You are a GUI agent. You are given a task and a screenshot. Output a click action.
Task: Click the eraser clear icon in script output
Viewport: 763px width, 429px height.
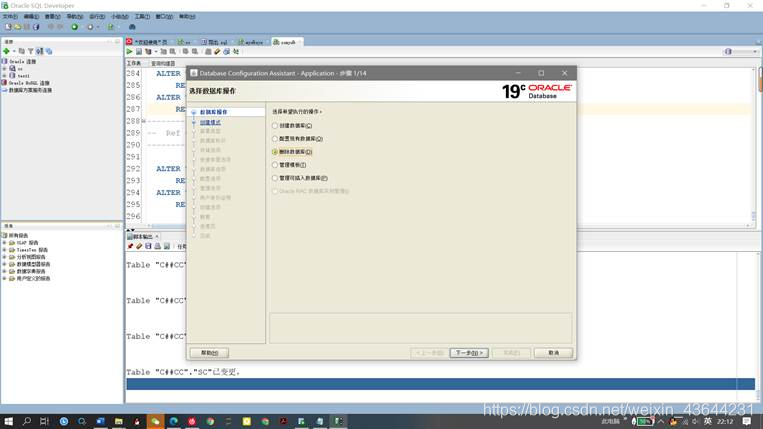139,247
